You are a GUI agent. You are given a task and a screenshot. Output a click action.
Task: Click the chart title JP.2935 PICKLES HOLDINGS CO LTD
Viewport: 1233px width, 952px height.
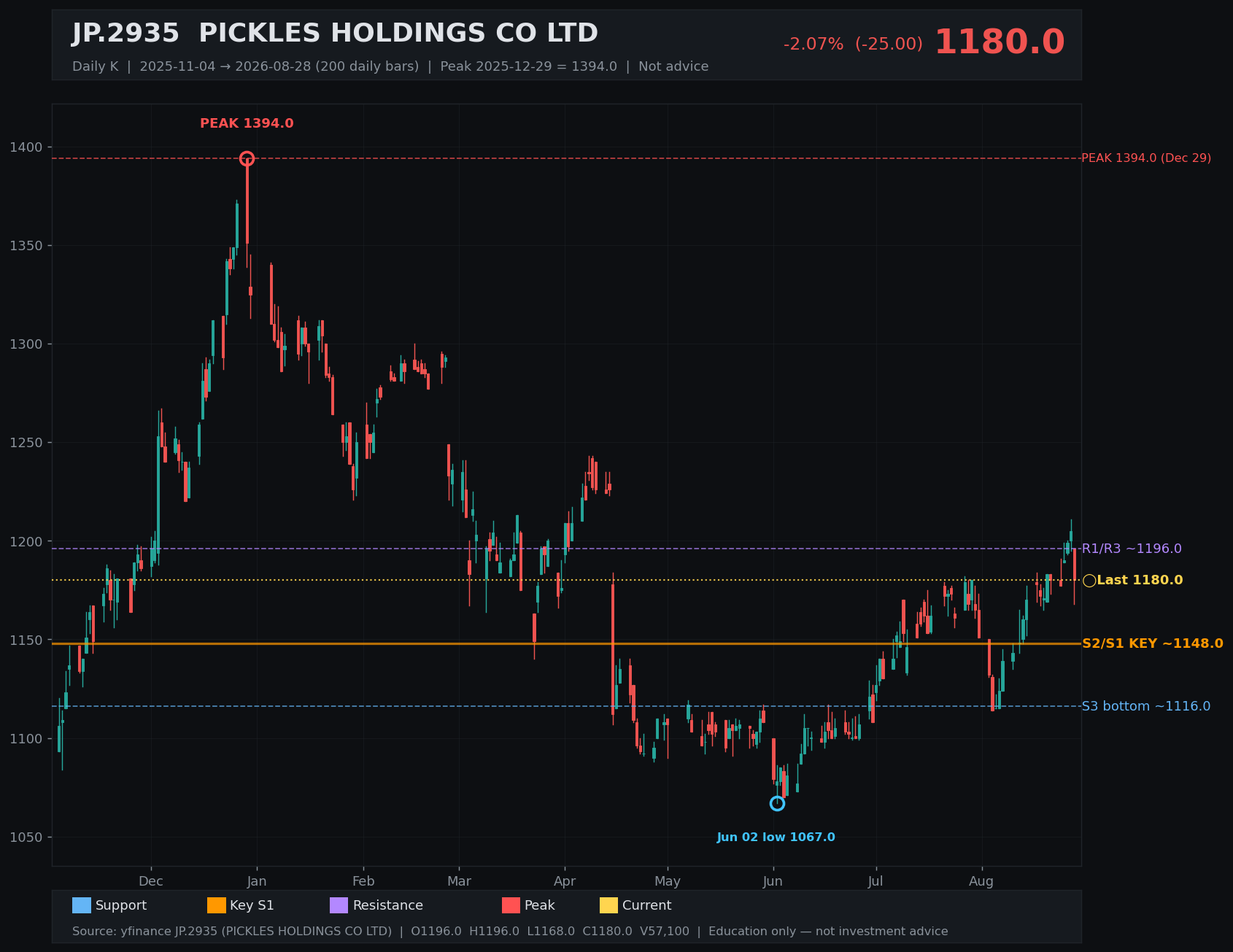335,34
